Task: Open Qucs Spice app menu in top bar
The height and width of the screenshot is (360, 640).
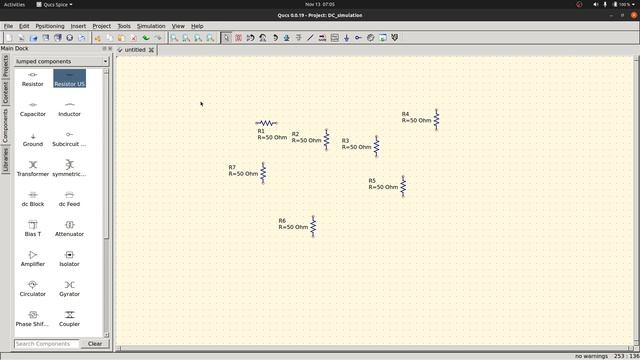Action: [54, 4]
